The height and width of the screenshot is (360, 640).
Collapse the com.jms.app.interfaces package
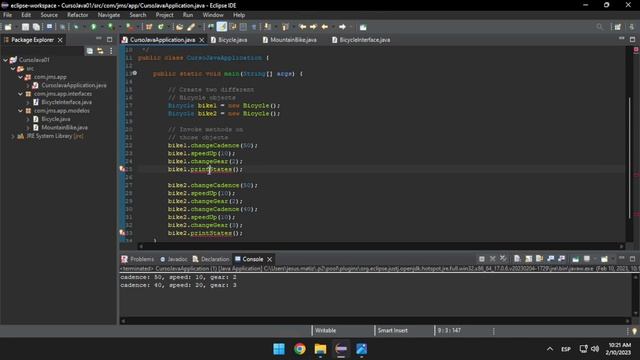click(20, 94)
